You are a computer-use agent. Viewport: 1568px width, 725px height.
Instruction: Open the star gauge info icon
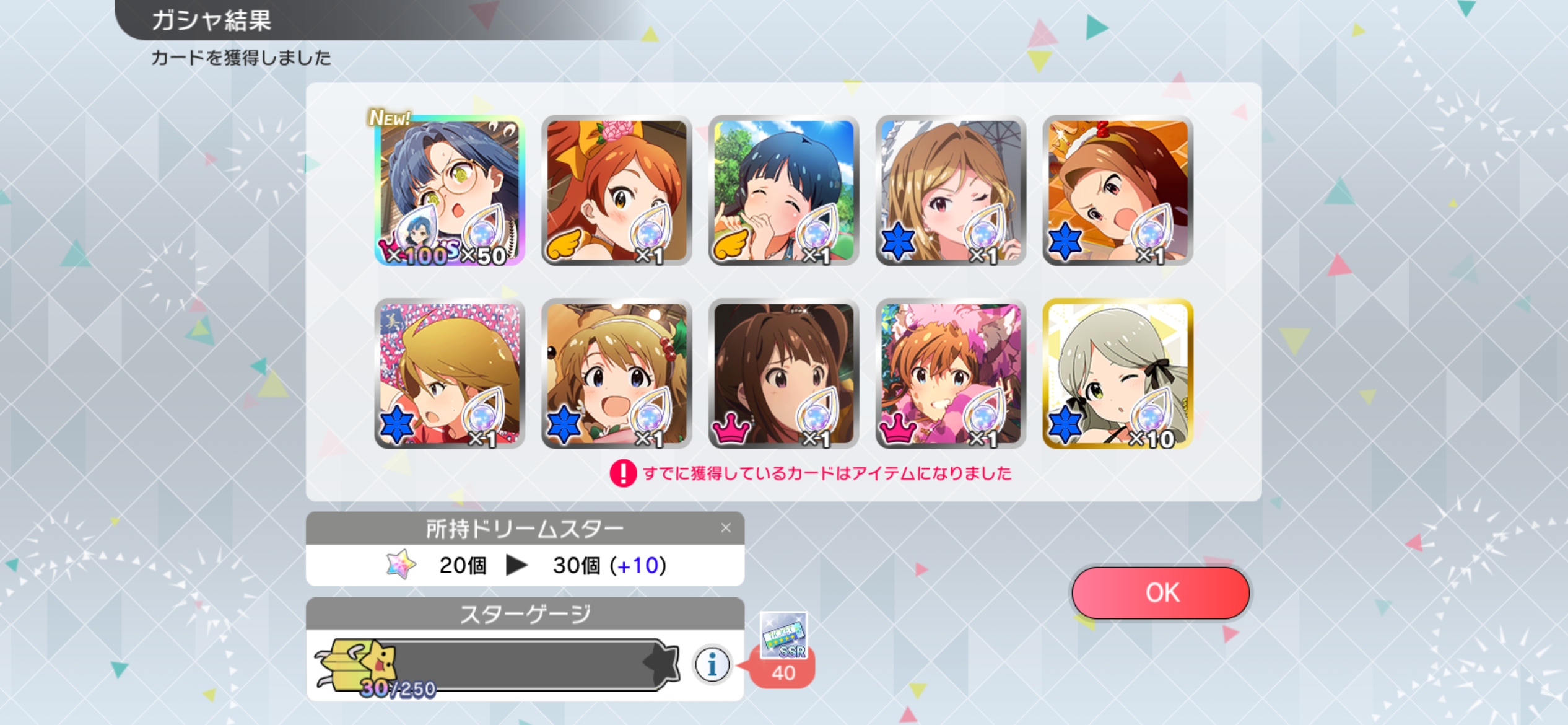[x=712, y=665]
